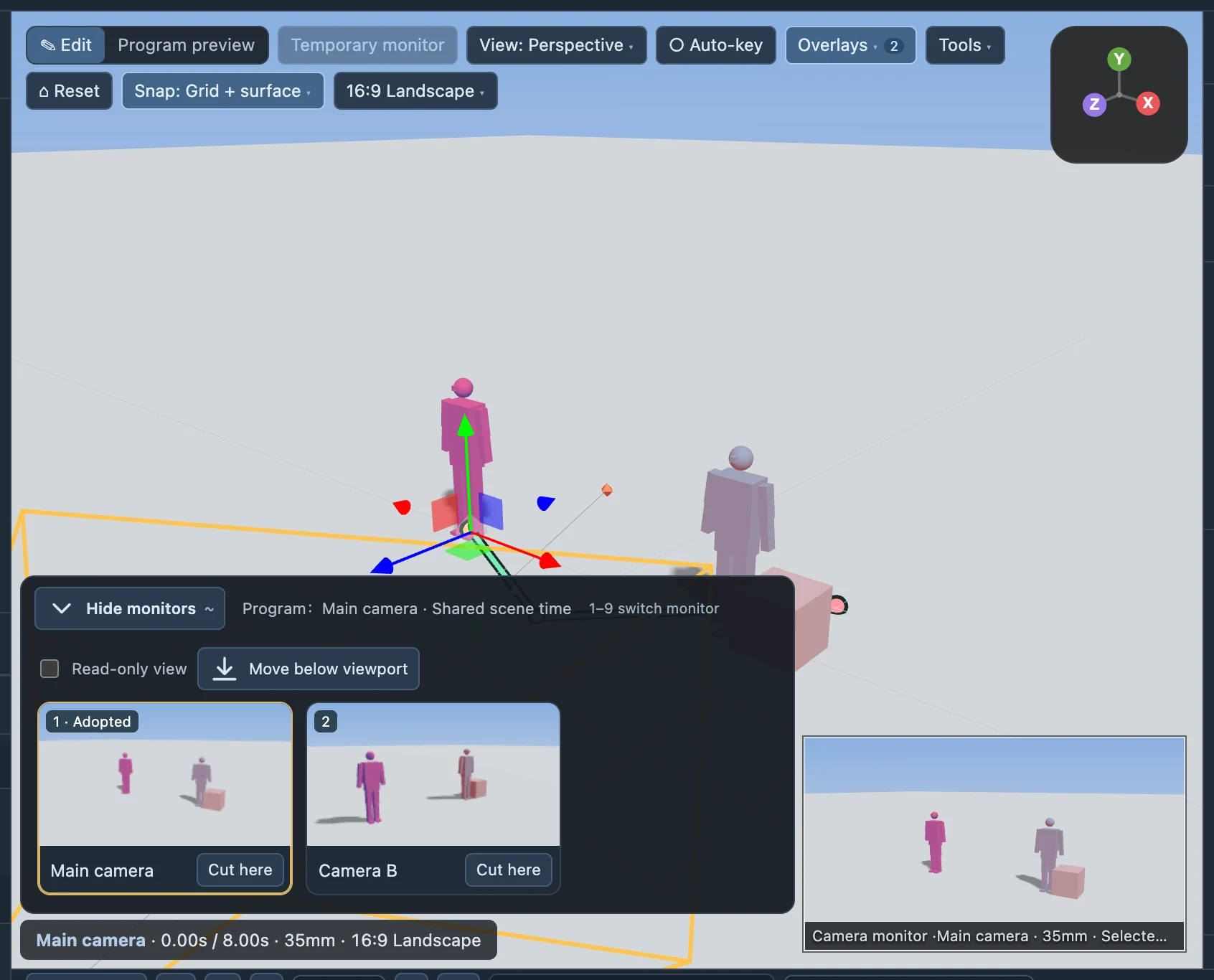This screenshot has width=1214, height=980.
Task: Click the orange diamond keyframe marker
Action: pyautogui.click(x=607, y=490)
